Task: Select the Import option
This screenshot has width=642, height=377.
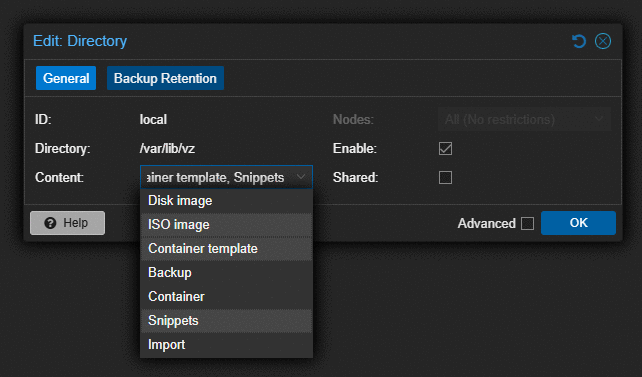Action: pyautogui.click(x=226, y=345)
